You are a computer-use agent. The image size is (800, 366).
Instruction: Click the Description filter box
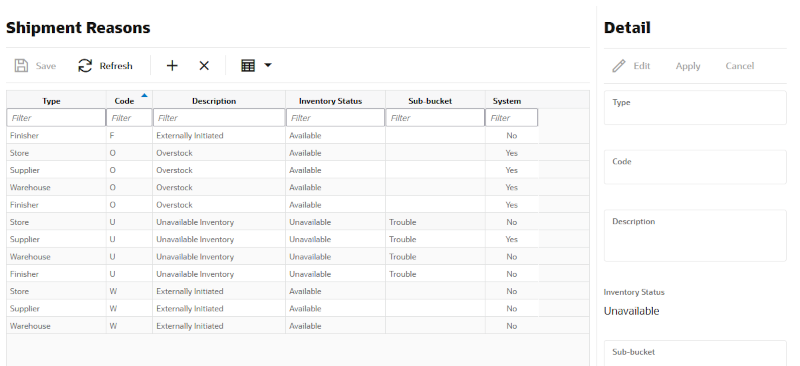point(219,118)
